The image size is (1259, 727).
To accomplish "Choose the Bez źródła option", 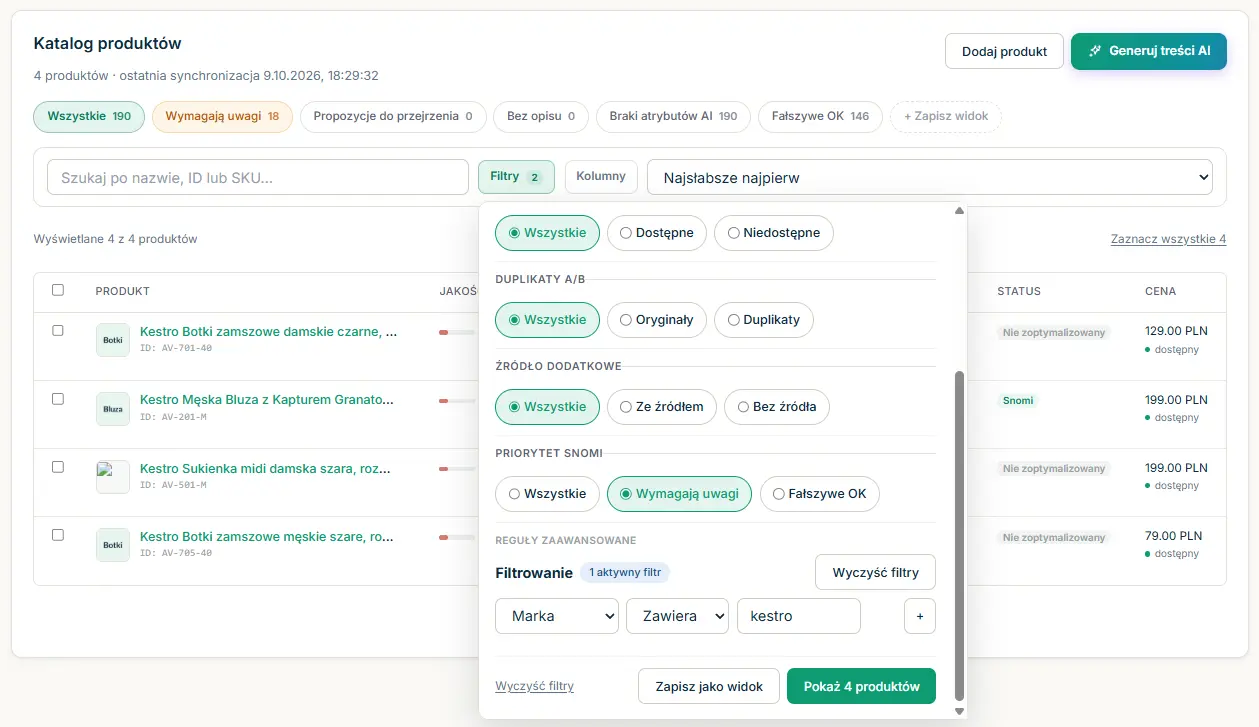I will click(x=777, y=407).
